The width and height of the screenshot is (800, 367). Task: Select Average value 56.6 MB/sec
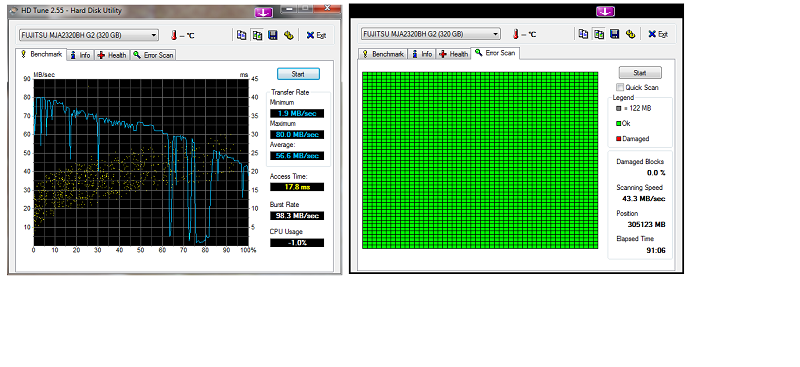pos(297,156)
